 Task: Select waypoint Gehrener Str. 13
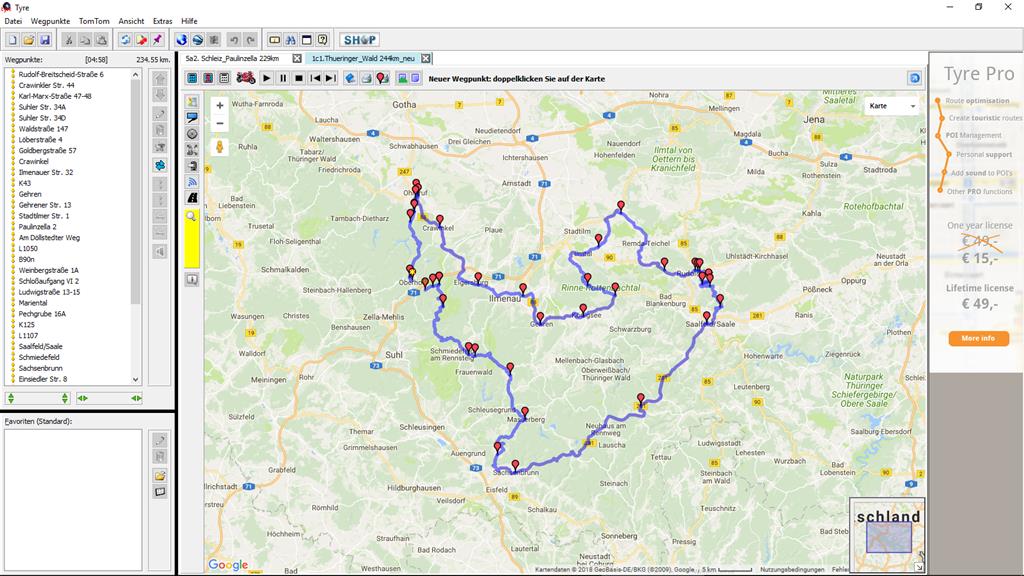pyautogui.click(x=44, y=205)
